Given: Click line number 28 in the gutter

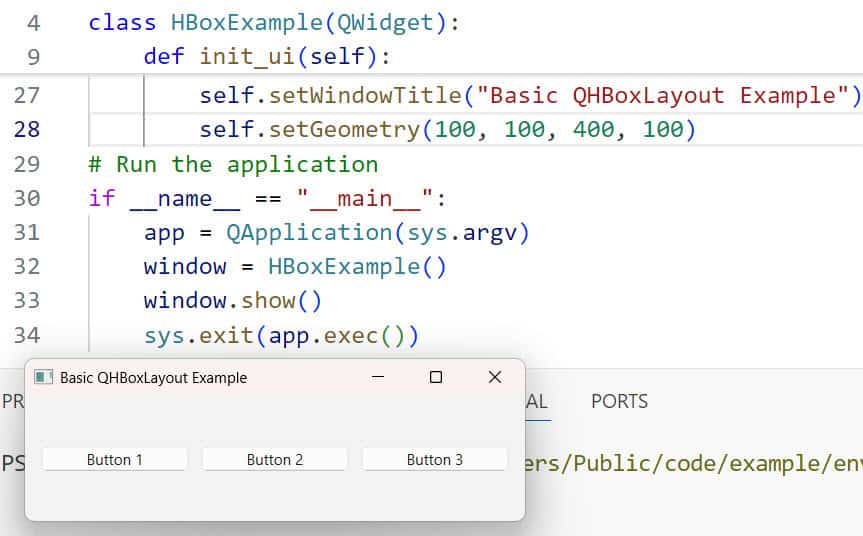Looking at the screenshot, I should coord(27,130).
